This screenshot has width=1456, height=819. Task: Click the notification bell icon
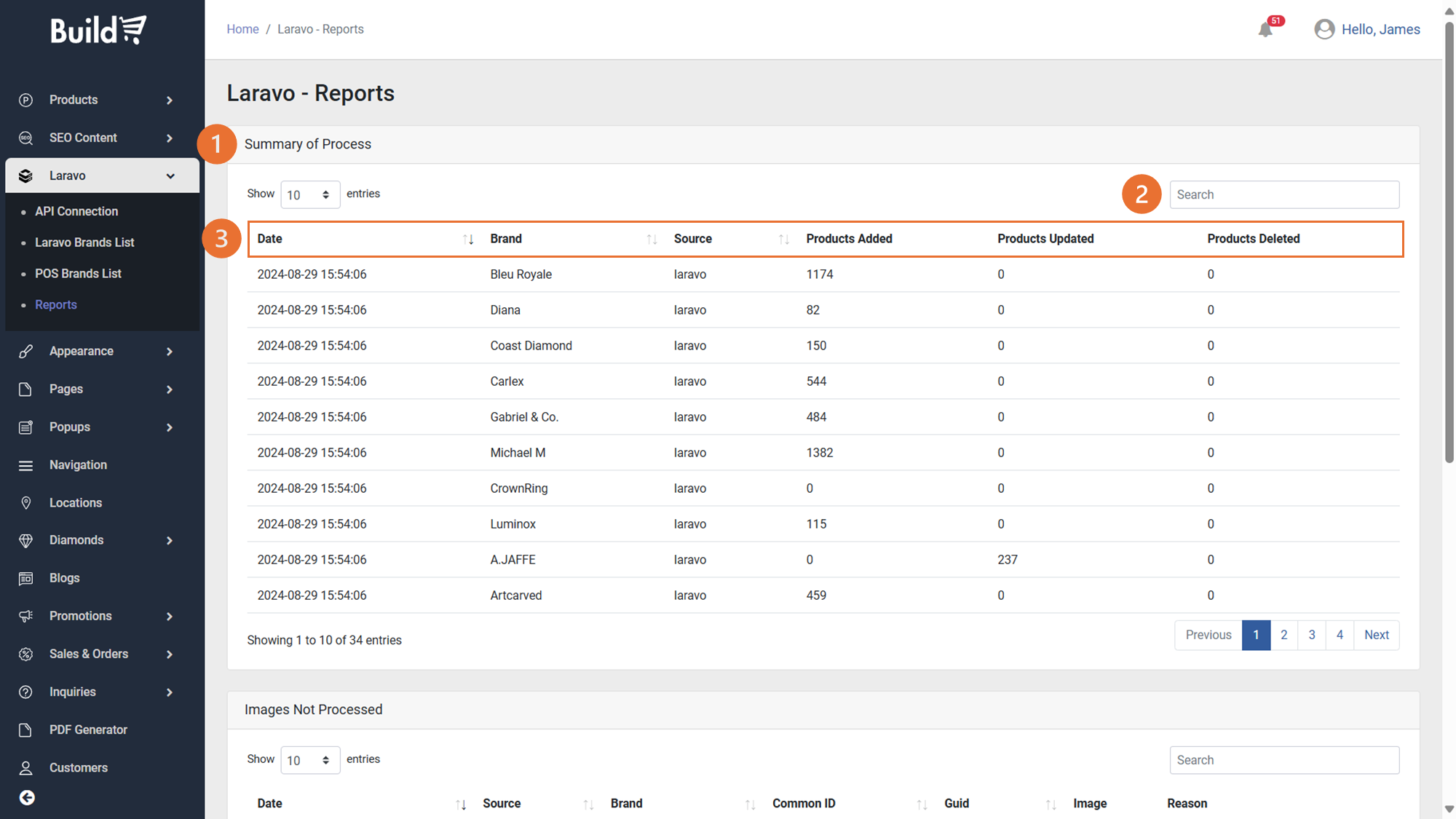pyautogui.click(x=1265, y=30)
